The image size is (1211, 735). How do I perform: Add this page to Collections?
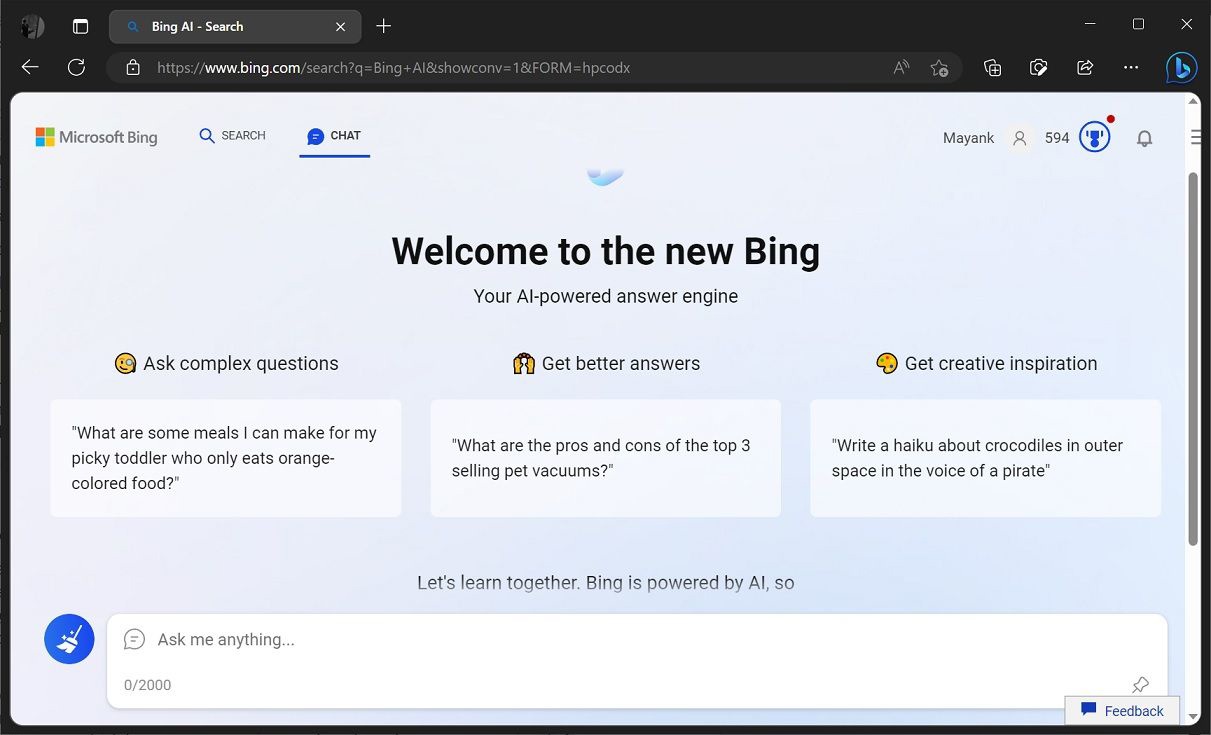(991, 67)
